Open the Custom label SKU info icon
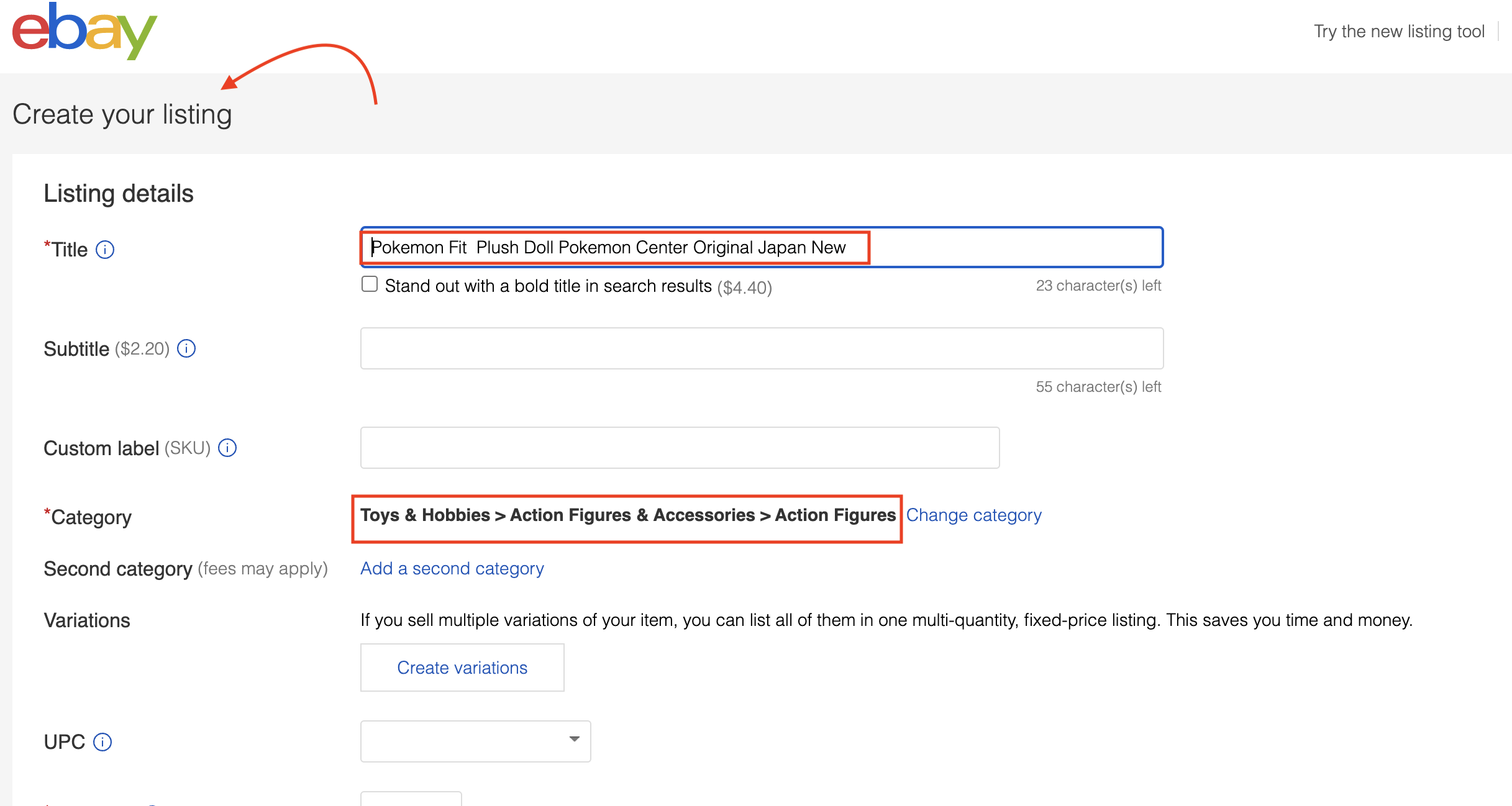 [x=227, y=448]
